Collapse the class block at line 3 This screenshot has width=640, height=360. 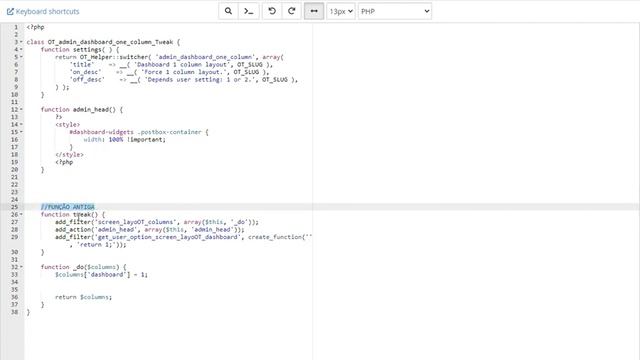coord(21,42)
